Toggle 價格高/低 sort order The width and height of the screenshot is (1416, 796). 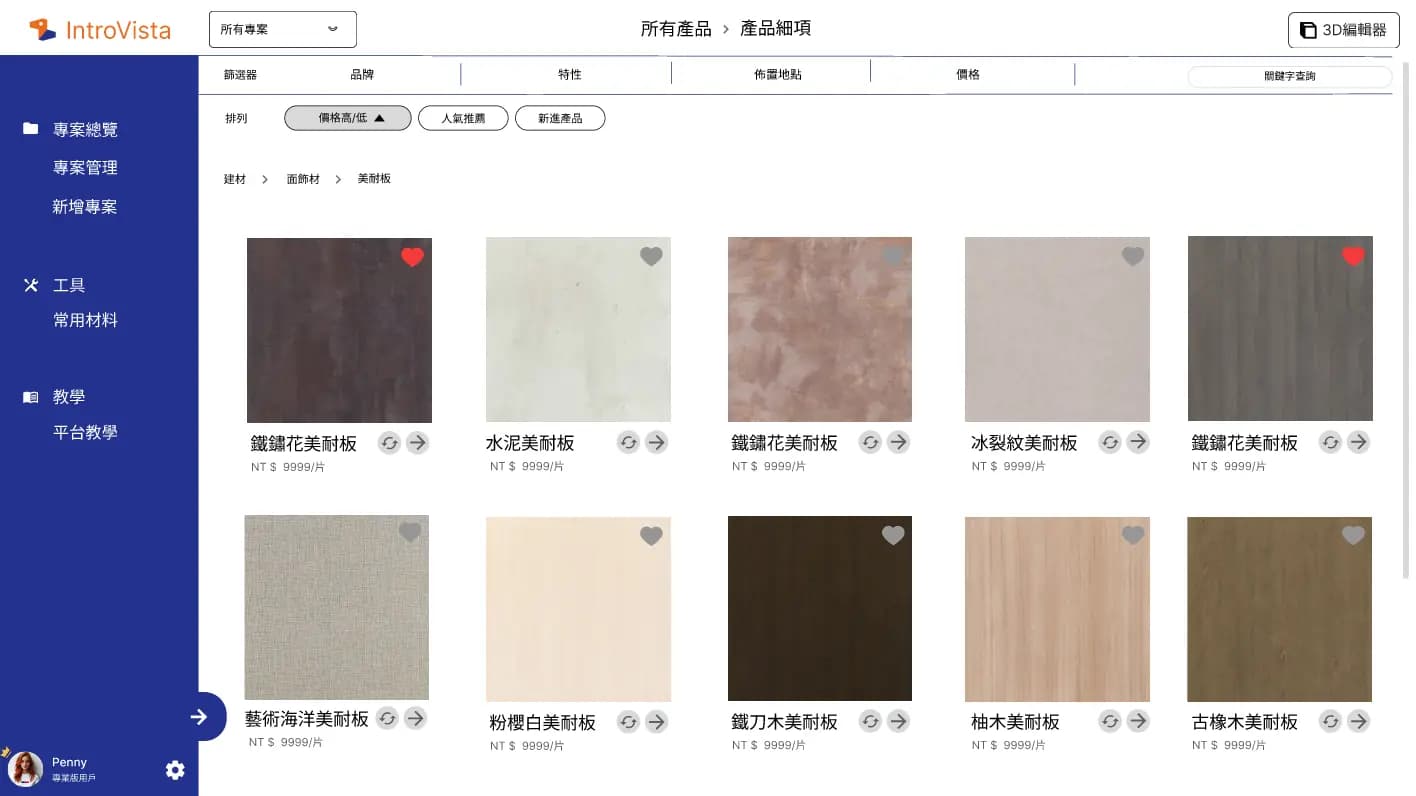348,118
